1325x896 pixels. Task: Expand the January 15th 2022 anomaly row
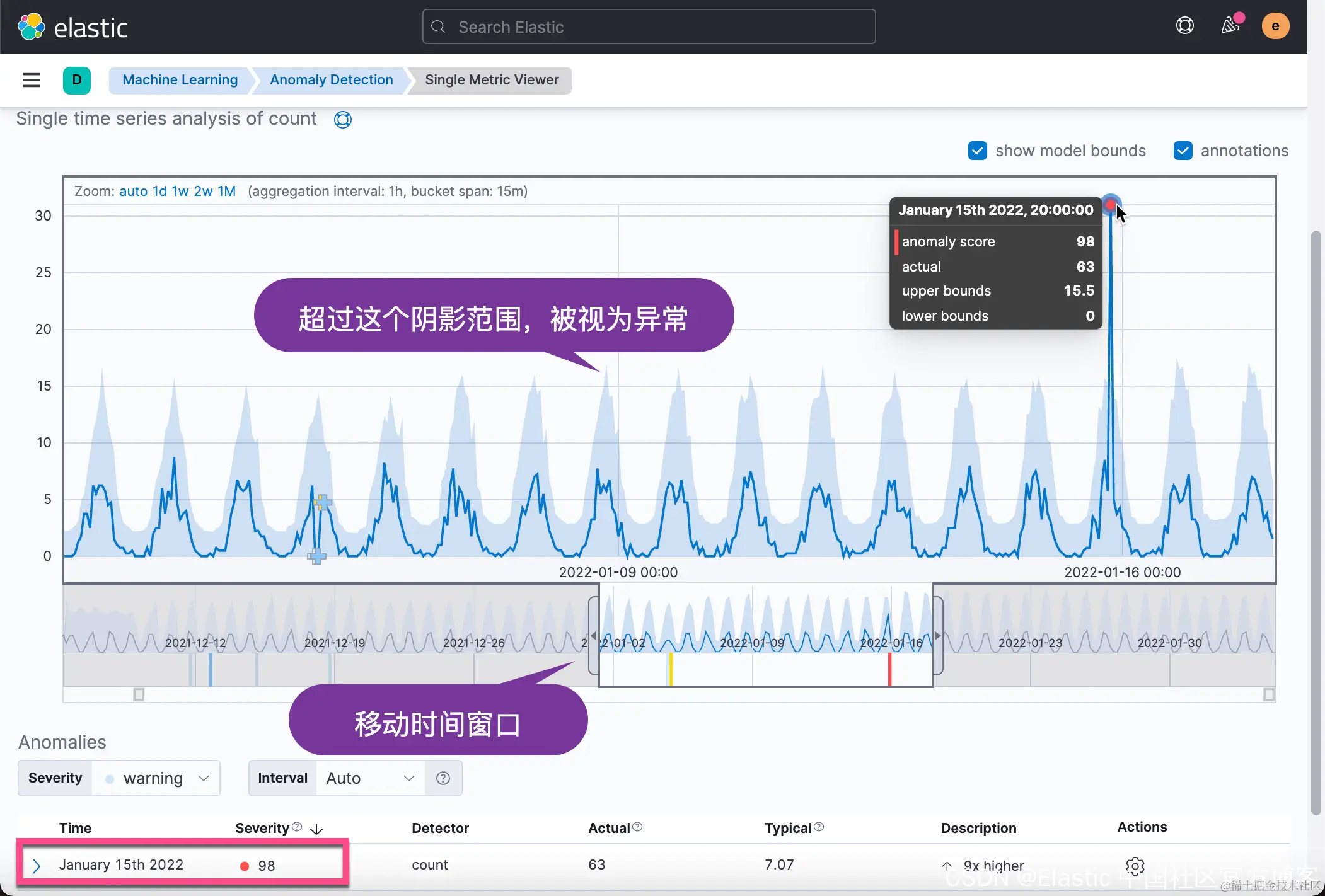(x=37, y=866)
